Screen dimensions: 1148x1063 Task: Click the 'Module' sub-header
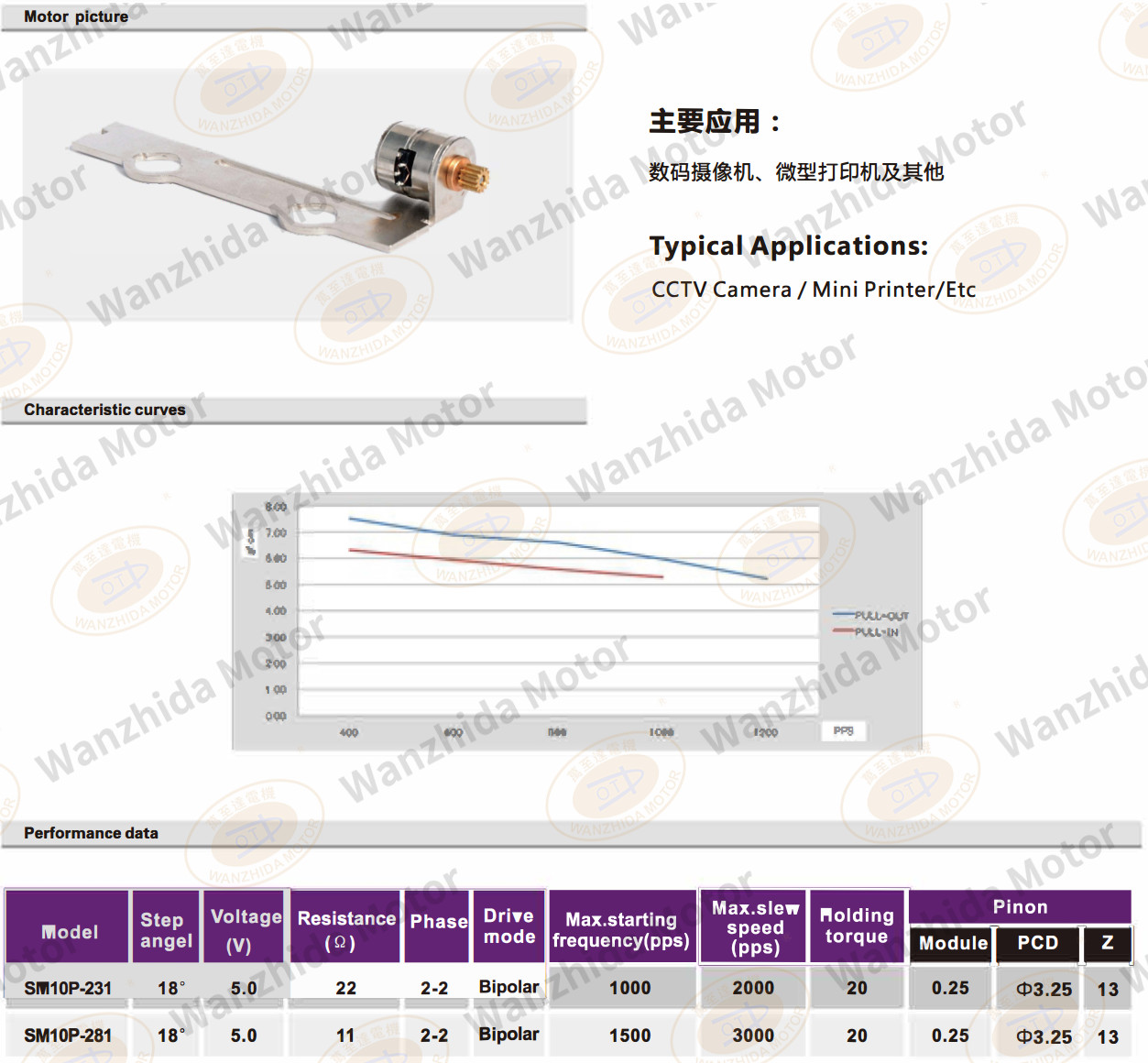953,944
